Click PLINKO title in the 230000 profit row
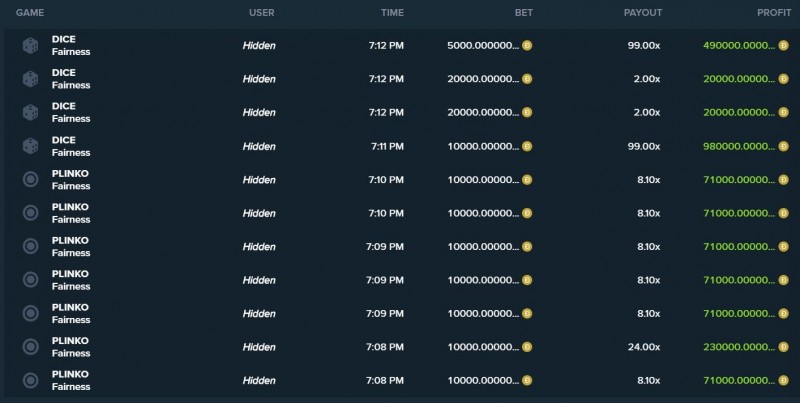This screenshot has width=800, height=403. point(70,341)
